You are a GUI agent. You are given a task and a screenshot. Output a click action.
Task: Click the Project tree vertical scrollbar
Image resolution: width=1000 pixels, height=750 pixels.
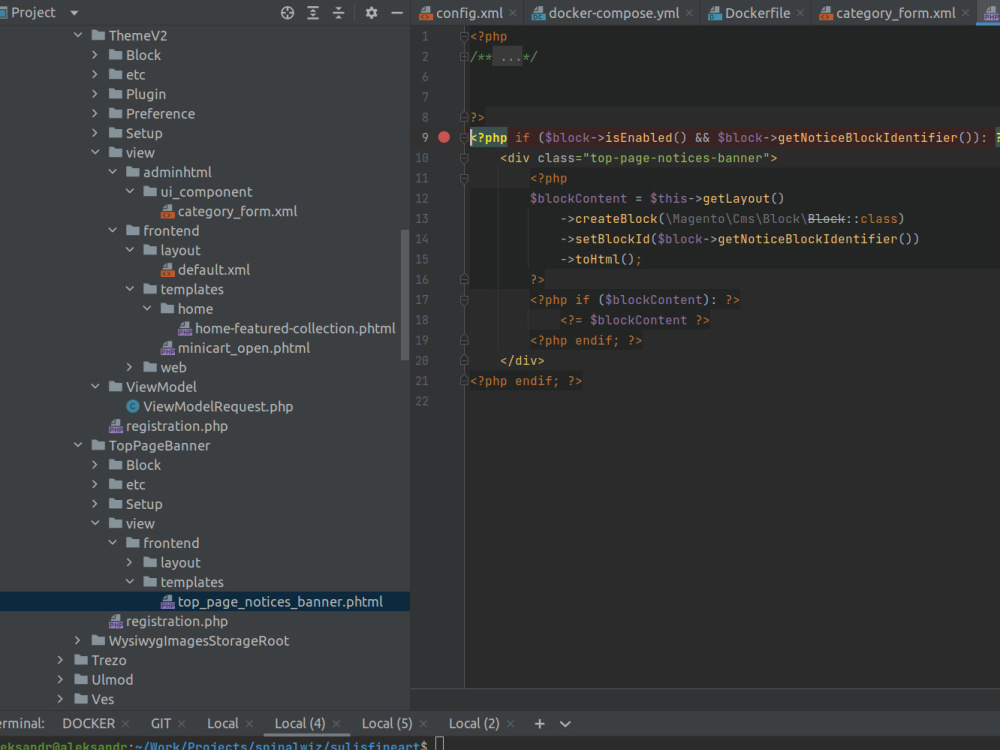(x=404, y=295)
